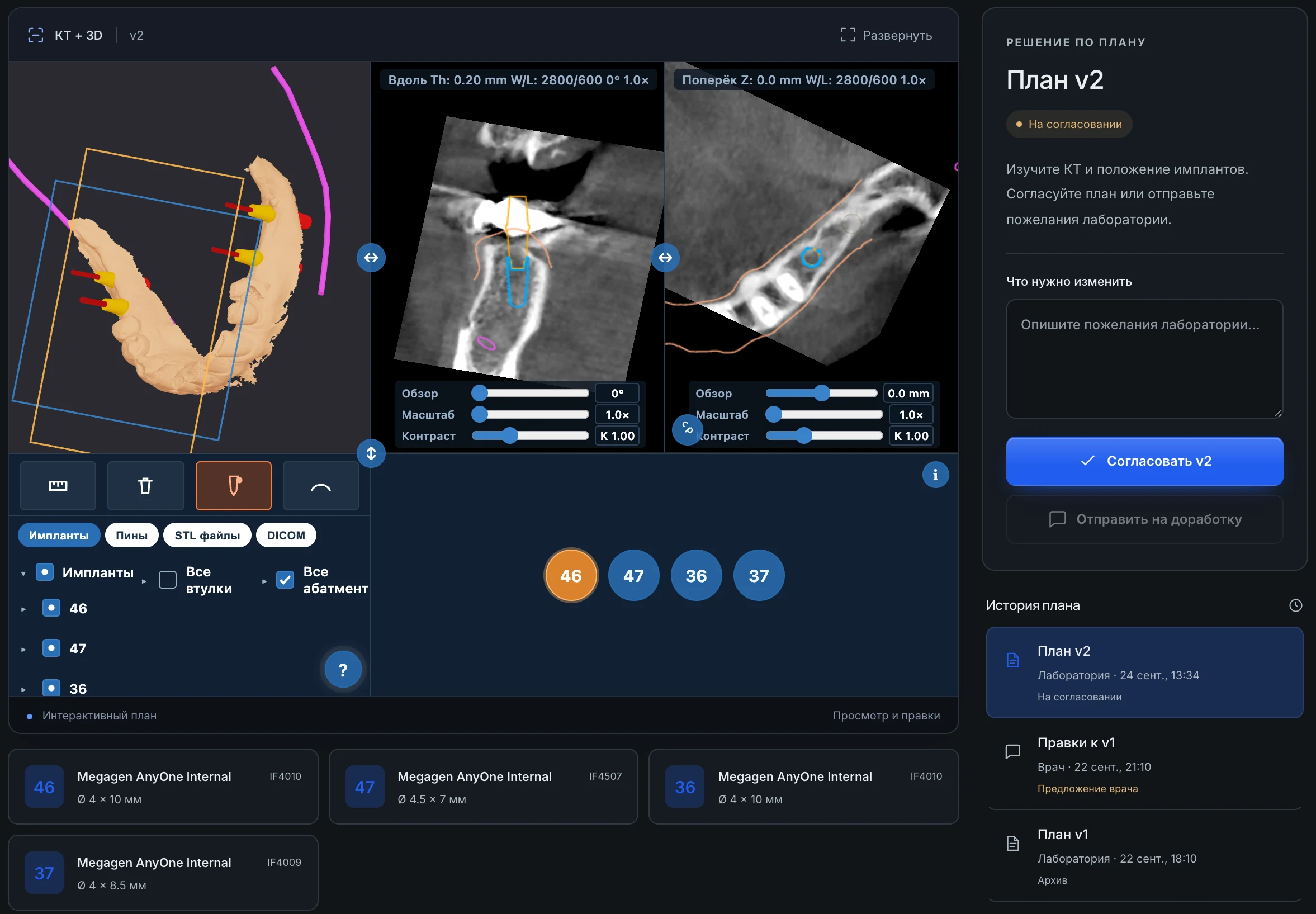1316x914 pixels.
Task: Open the info button in tooth panel
Action: 935,475
